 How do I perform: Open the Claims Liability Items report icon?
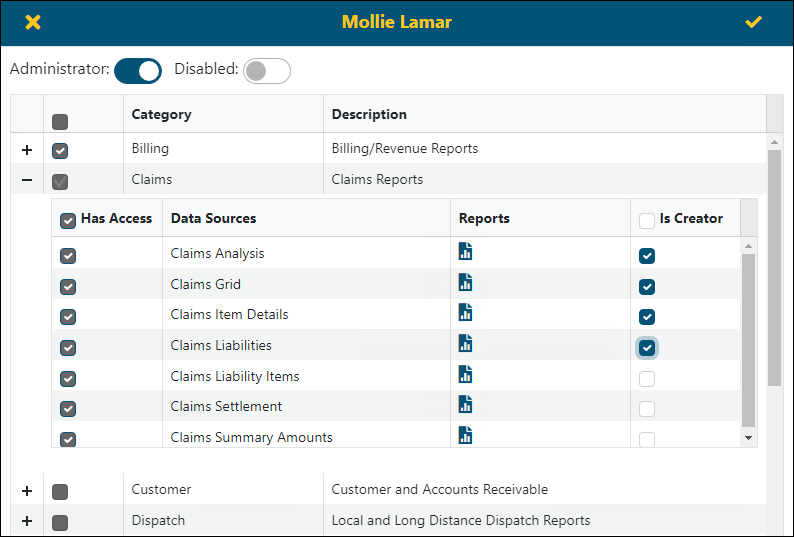[465, 374]
